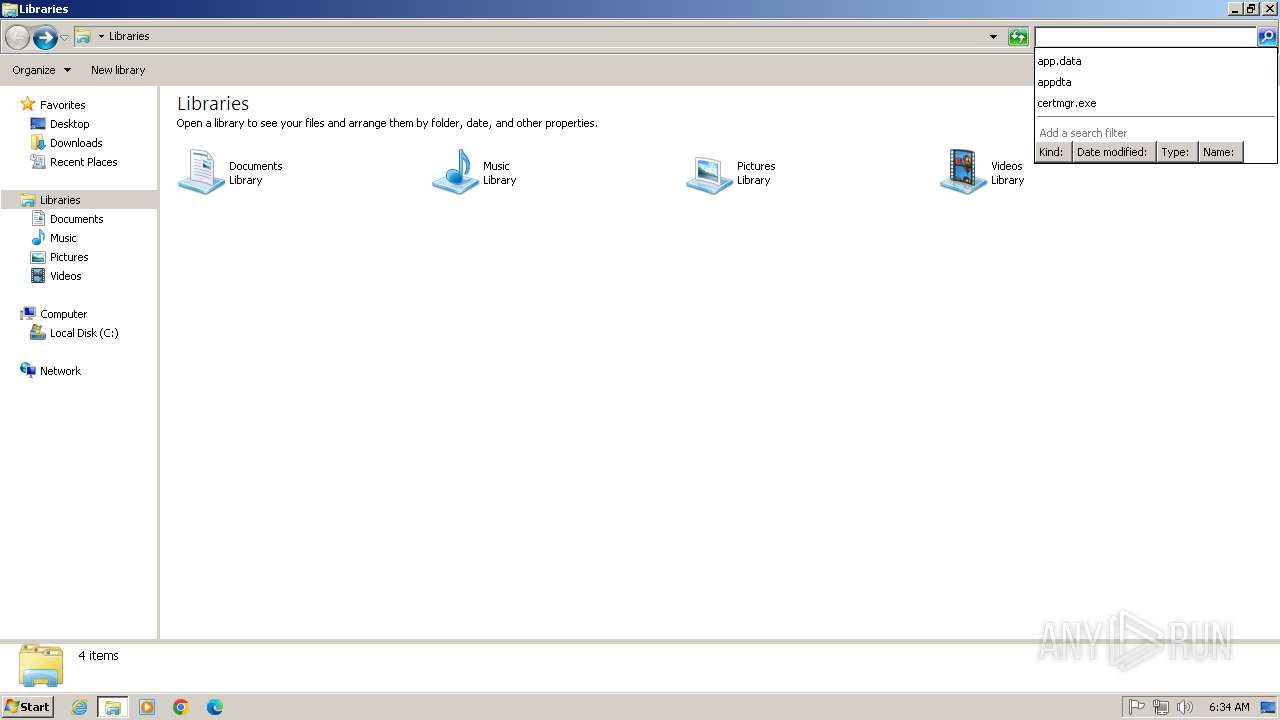Add the Date modified: search filter
Image resolution: width=1280 pixels, height=720 pixels.
pyautogui.click(x=1113, y=152)
